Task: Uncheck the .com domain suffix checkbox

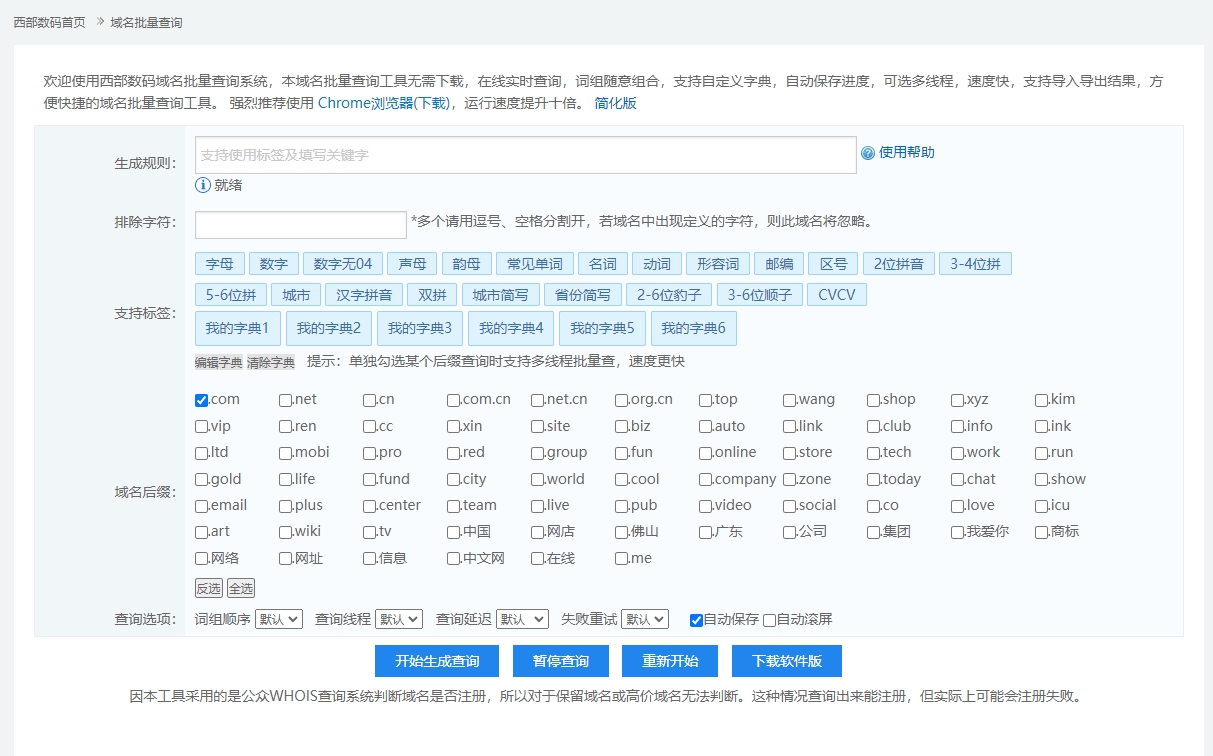Action: click(x=201, y=400)
